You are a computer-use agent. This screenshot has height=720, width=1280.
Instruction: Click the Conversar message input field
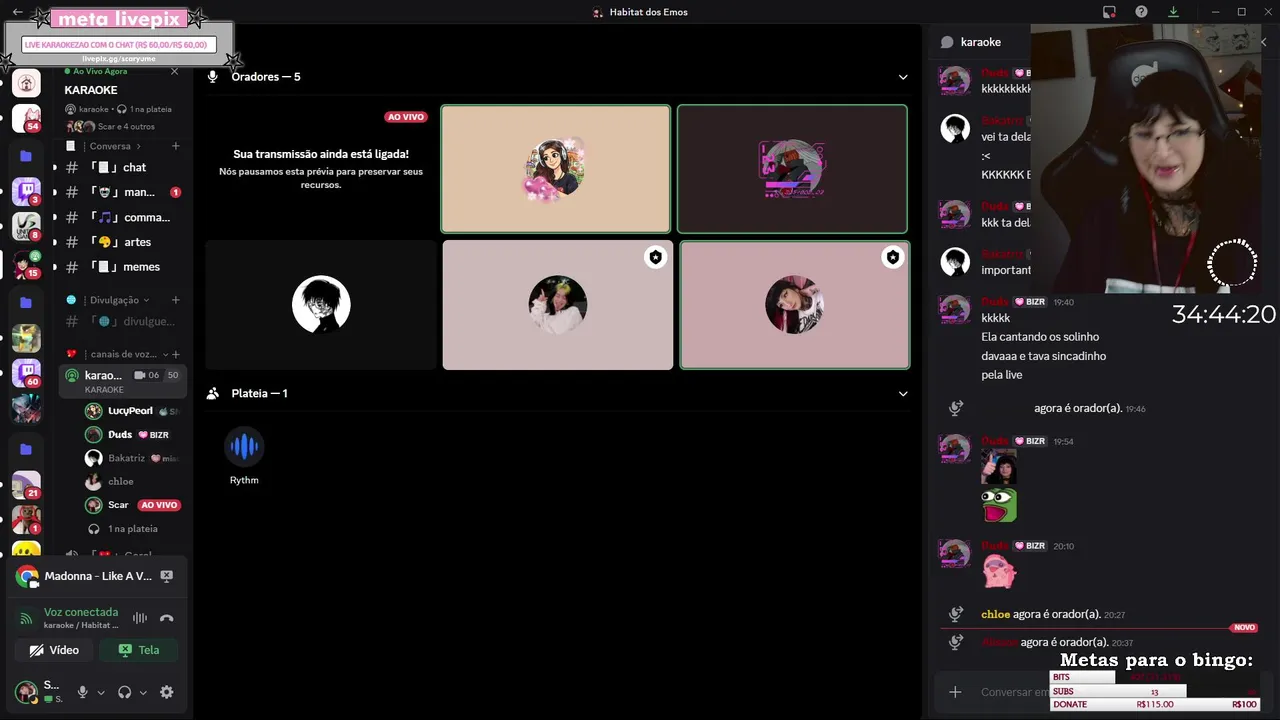(x=1014, y=692)
